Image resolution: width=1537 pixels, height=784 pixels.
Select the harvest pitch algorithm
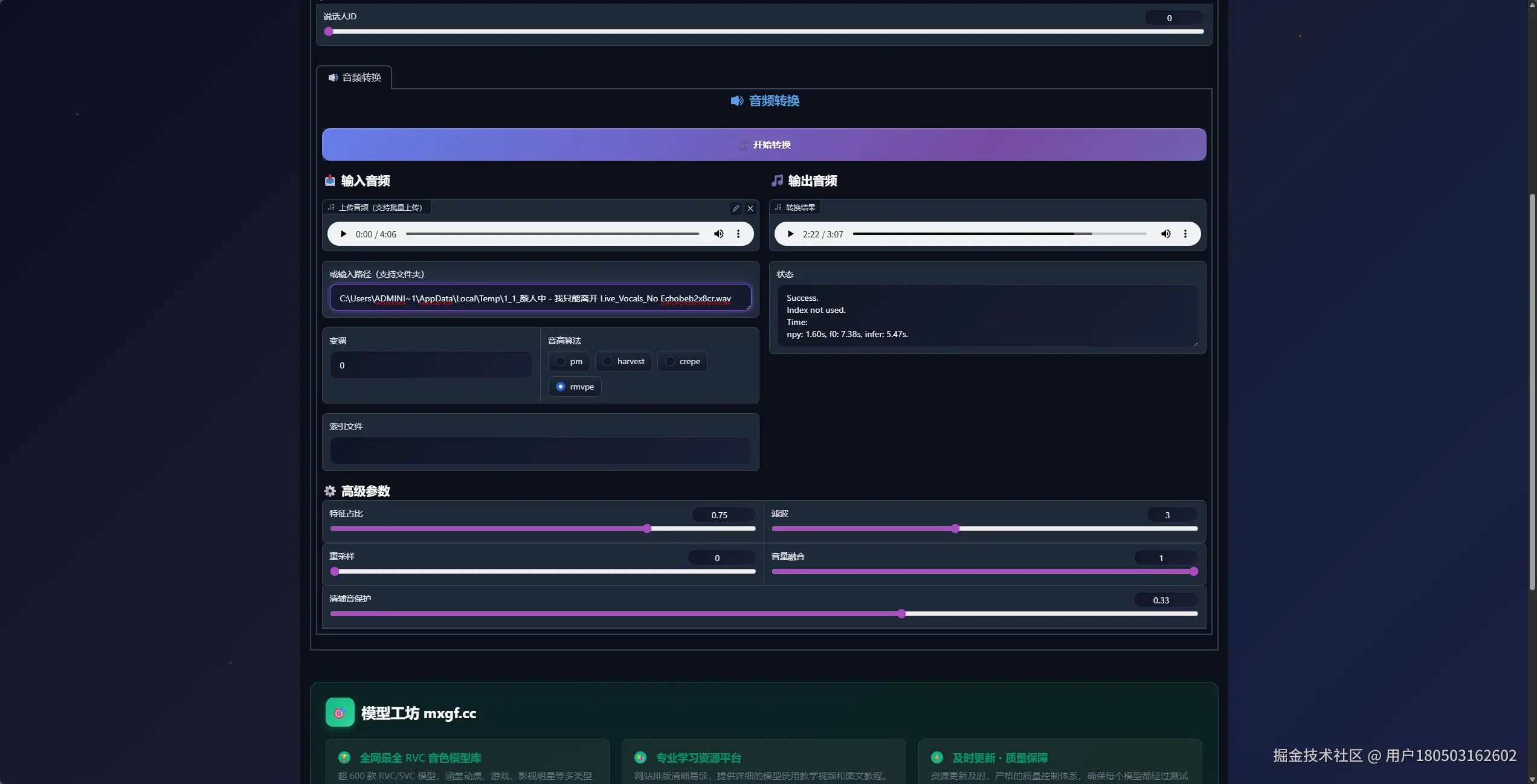click(608, 362)
